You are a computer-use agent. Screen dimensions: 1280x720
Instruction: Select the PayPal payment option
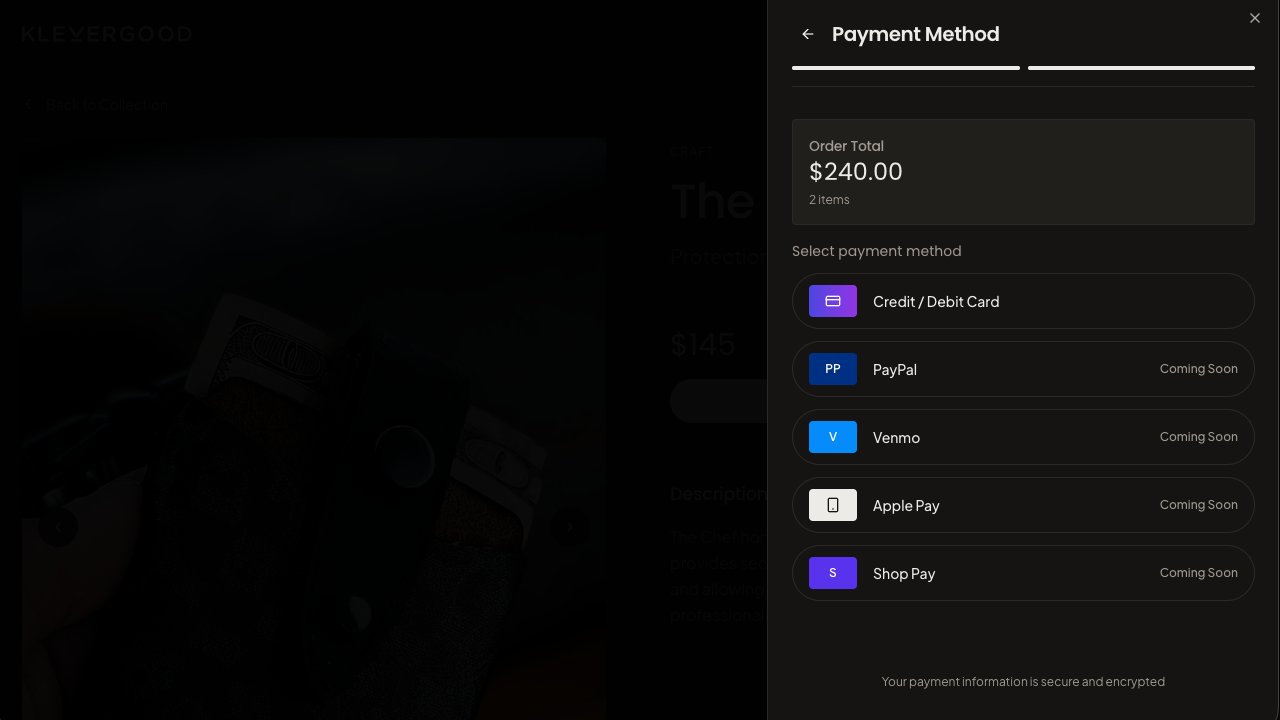click(x=1023, y=369)
